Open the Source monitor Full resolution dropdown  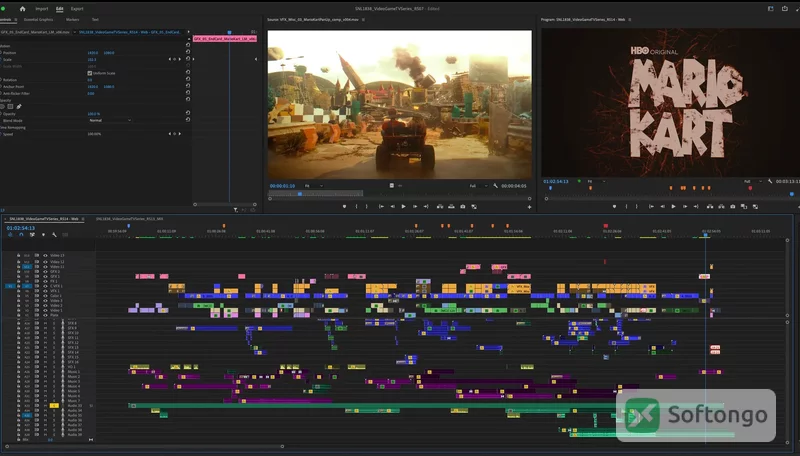(x=479, y=186)
